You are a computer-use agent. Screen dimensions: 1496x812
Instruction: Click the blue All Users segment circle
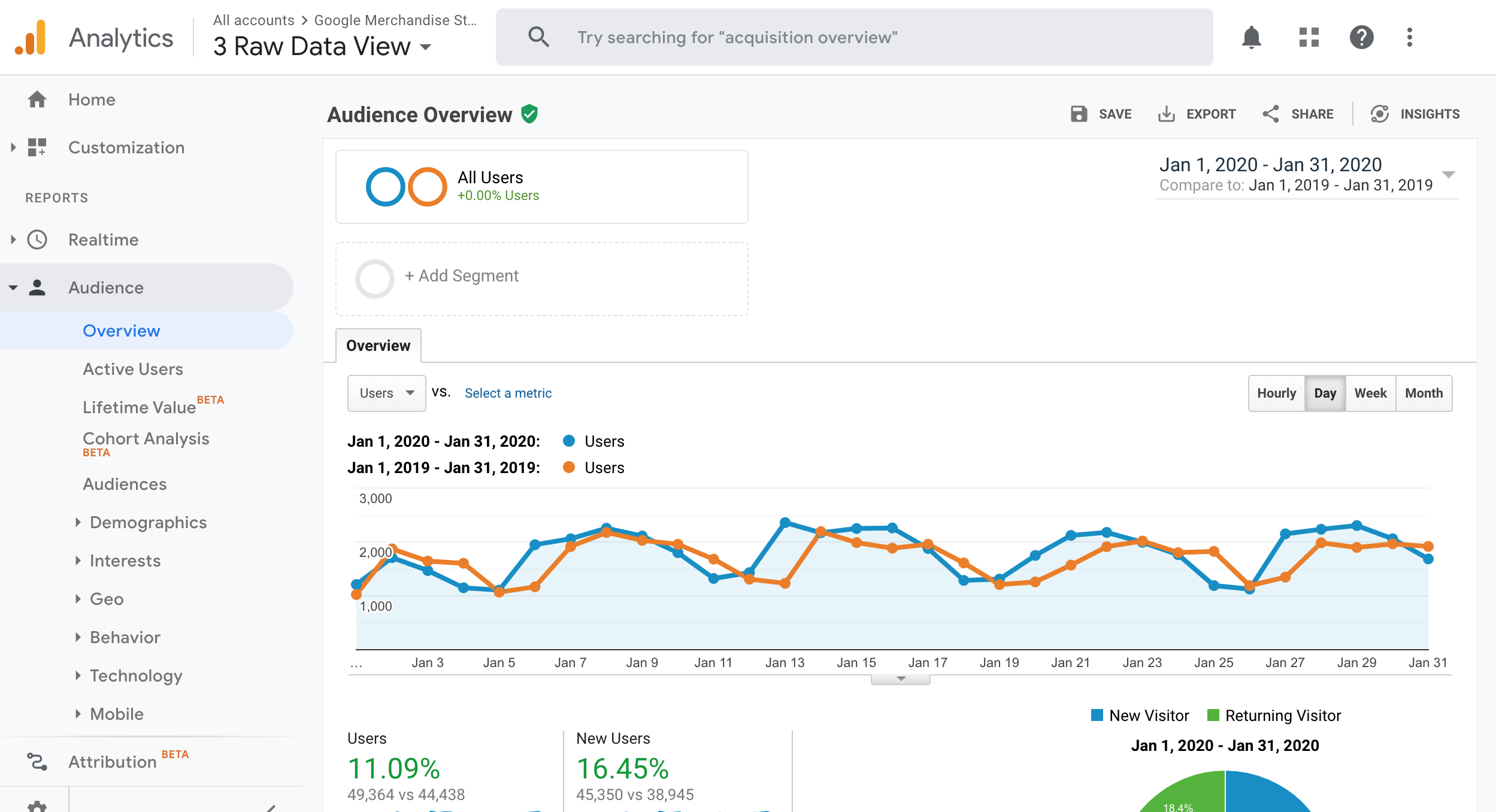click(x=385, y=187)
